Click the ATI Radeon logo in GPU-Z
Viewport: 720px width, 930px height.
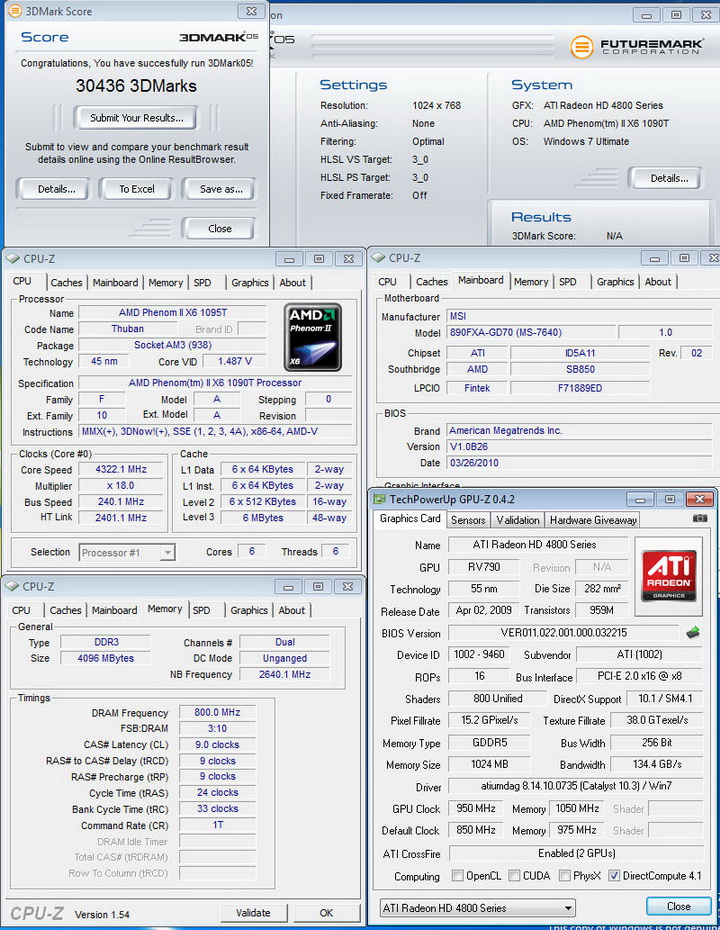(x=668, y=576)
